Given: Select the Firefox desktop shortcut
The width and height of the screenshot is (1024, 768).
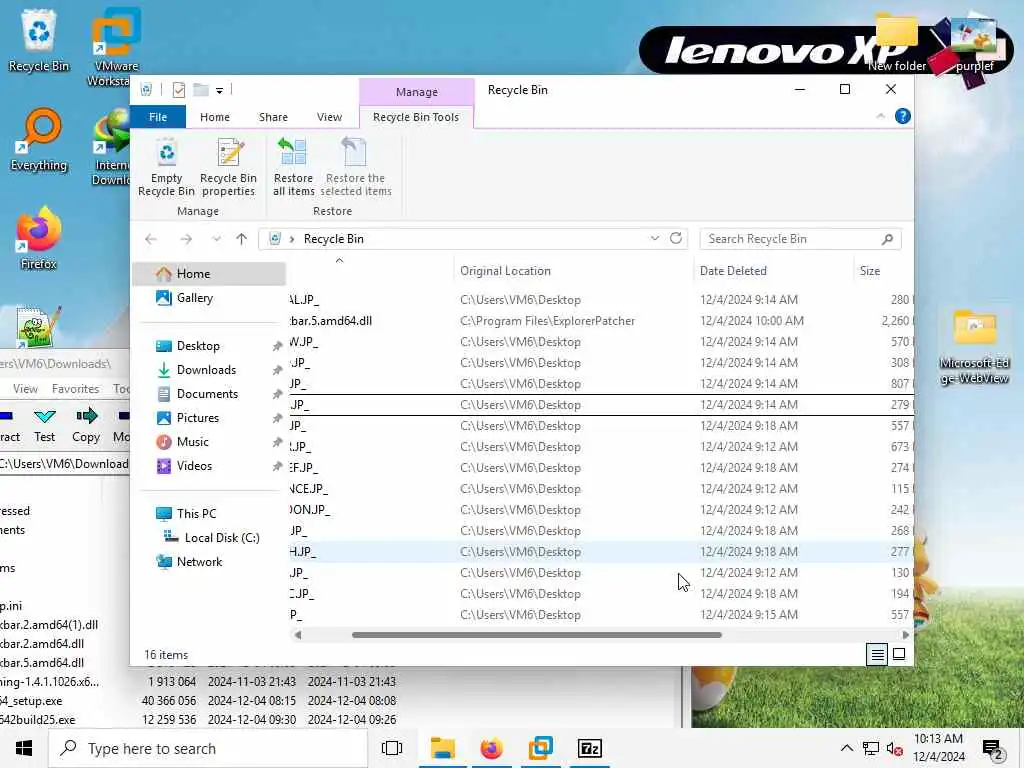Looking at the screenshot, I should (x=39, y=238).
